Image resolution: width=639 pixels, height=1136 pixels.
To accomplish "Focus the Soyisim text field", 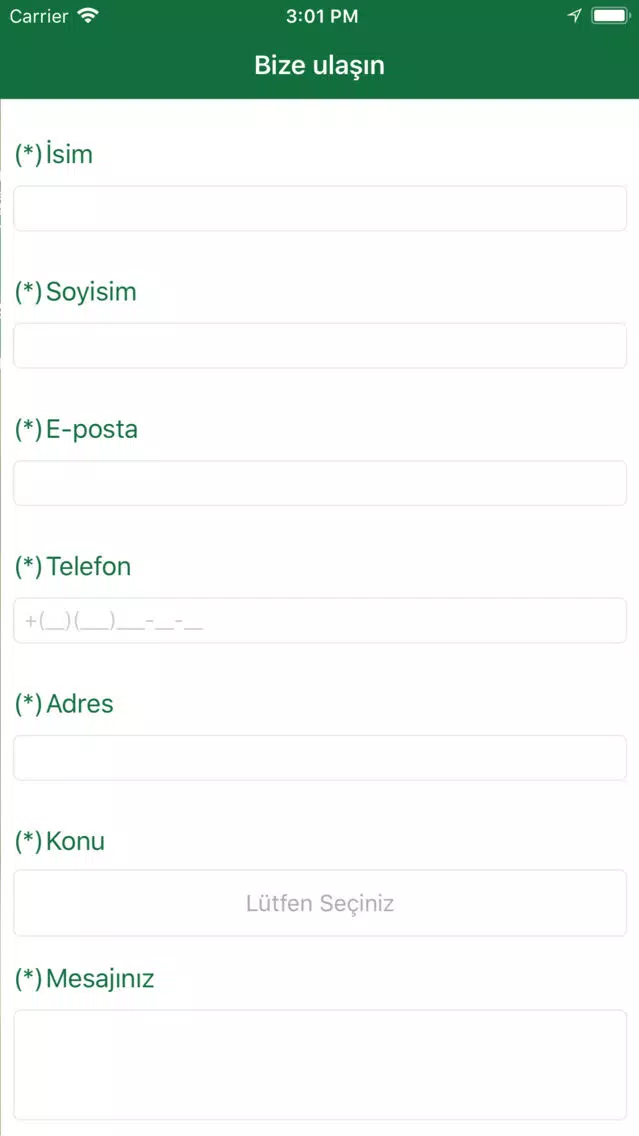I will [x=320, y=346].
